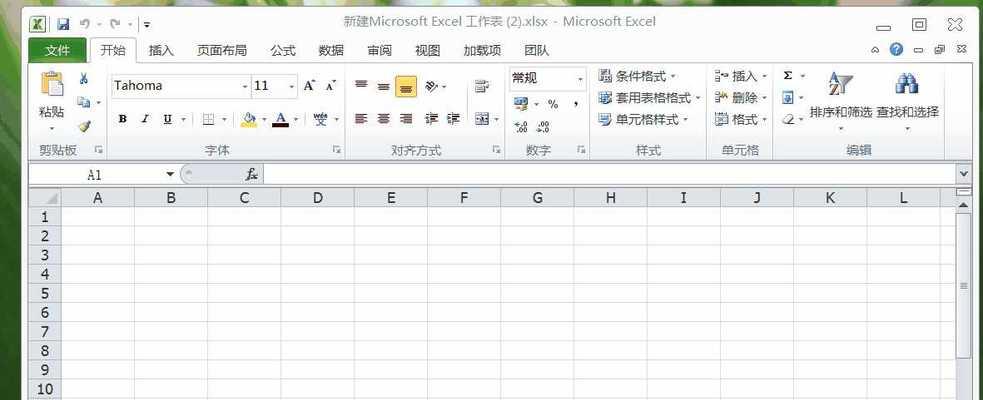Select the Format Painter brush
Image resolution: width=983 pixels, height=400 pixels.
pos(84,126)
